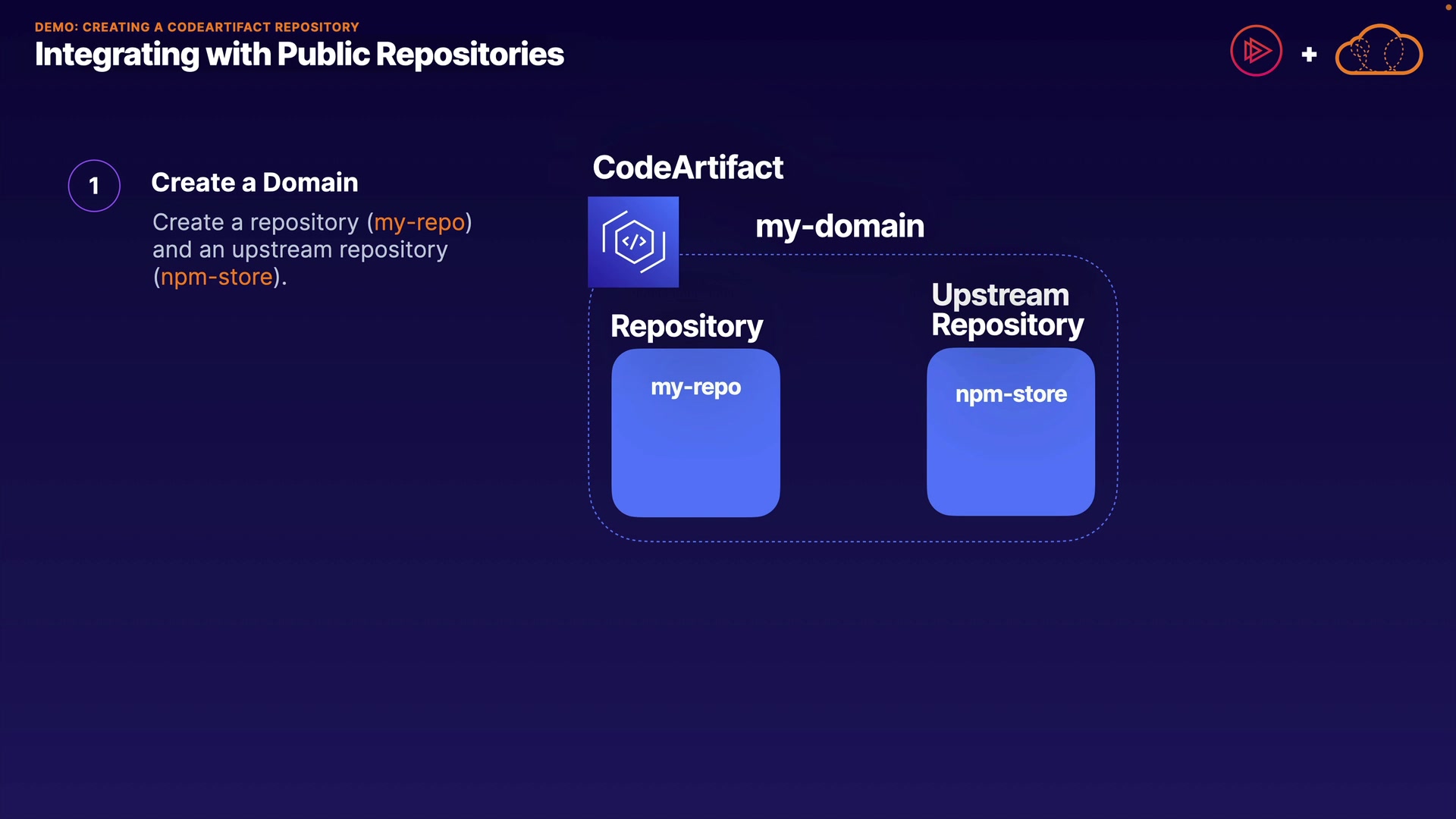The height and width of the screenshot is (819, 1456).
Task: Click the small orange dot in corner
Action: click(x=1448, y=7)
